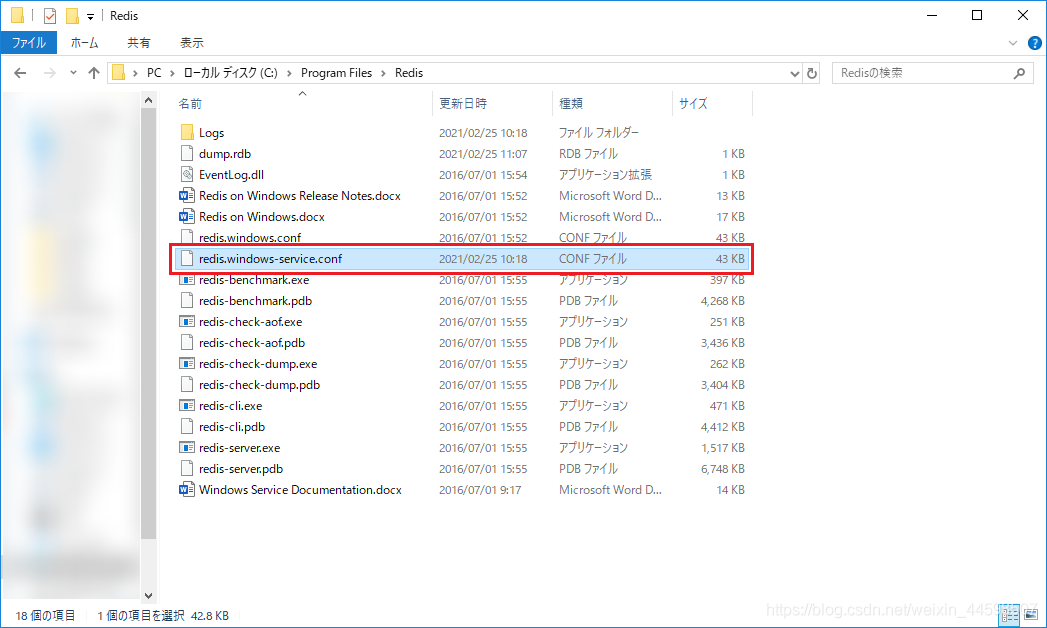Click redis-check-dump.exe application icon

(x=187, y=364)
